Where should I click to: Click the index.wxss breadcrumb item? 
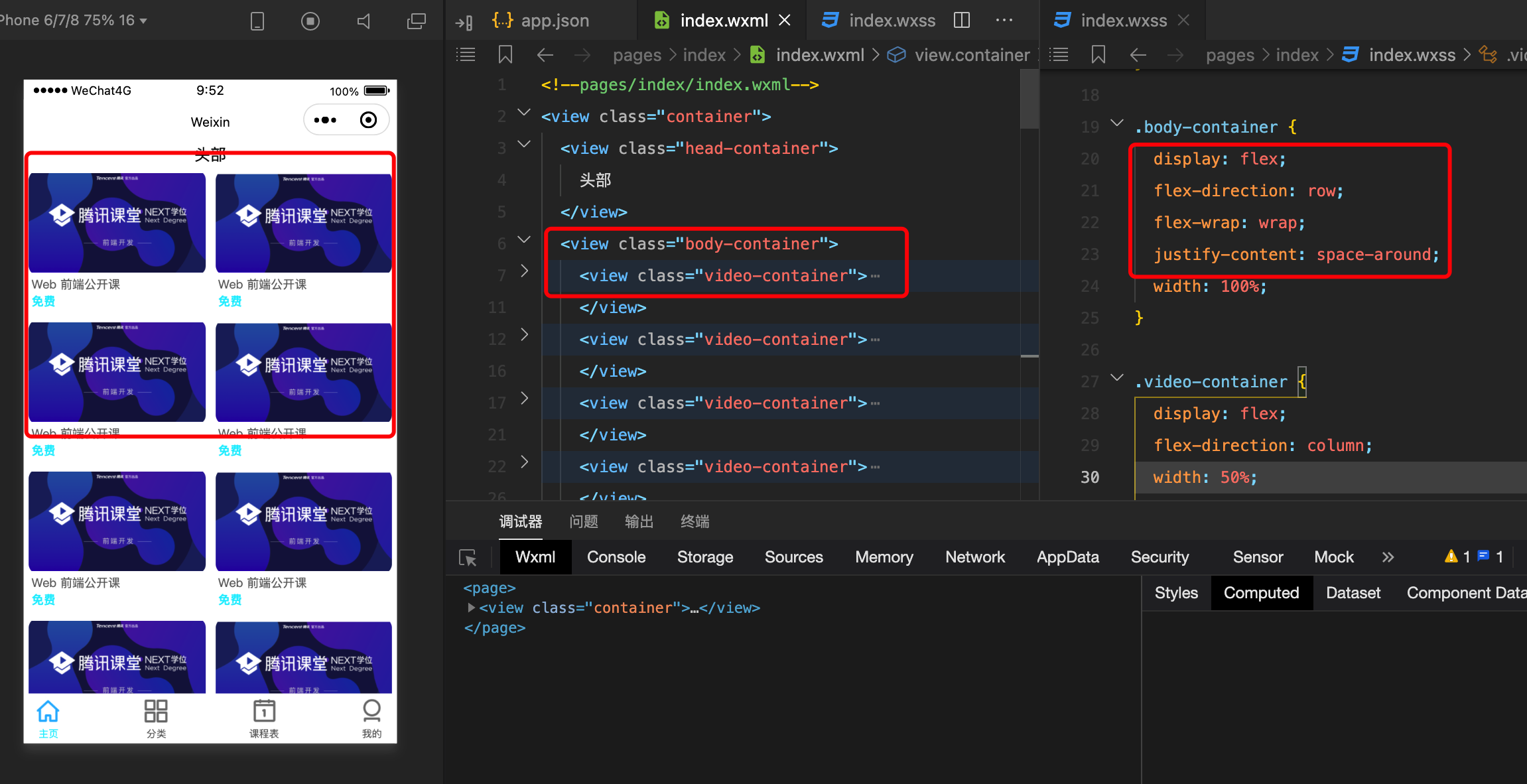click(x=1412, y=55)
